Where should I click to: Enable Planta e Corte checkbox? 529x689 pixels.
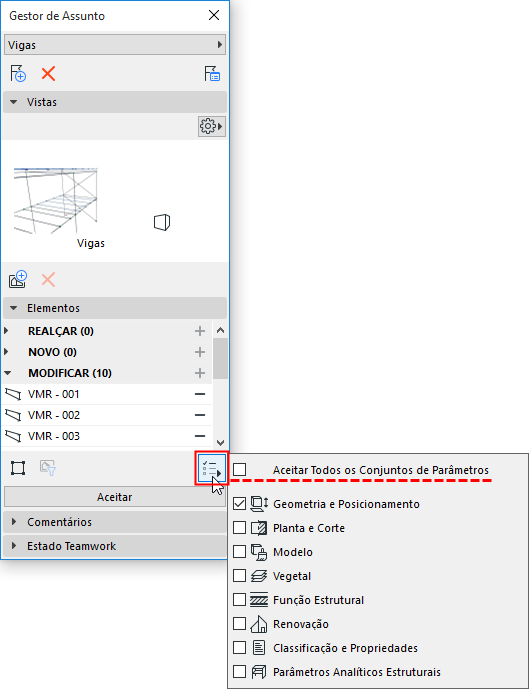click(x=239, y=528)
